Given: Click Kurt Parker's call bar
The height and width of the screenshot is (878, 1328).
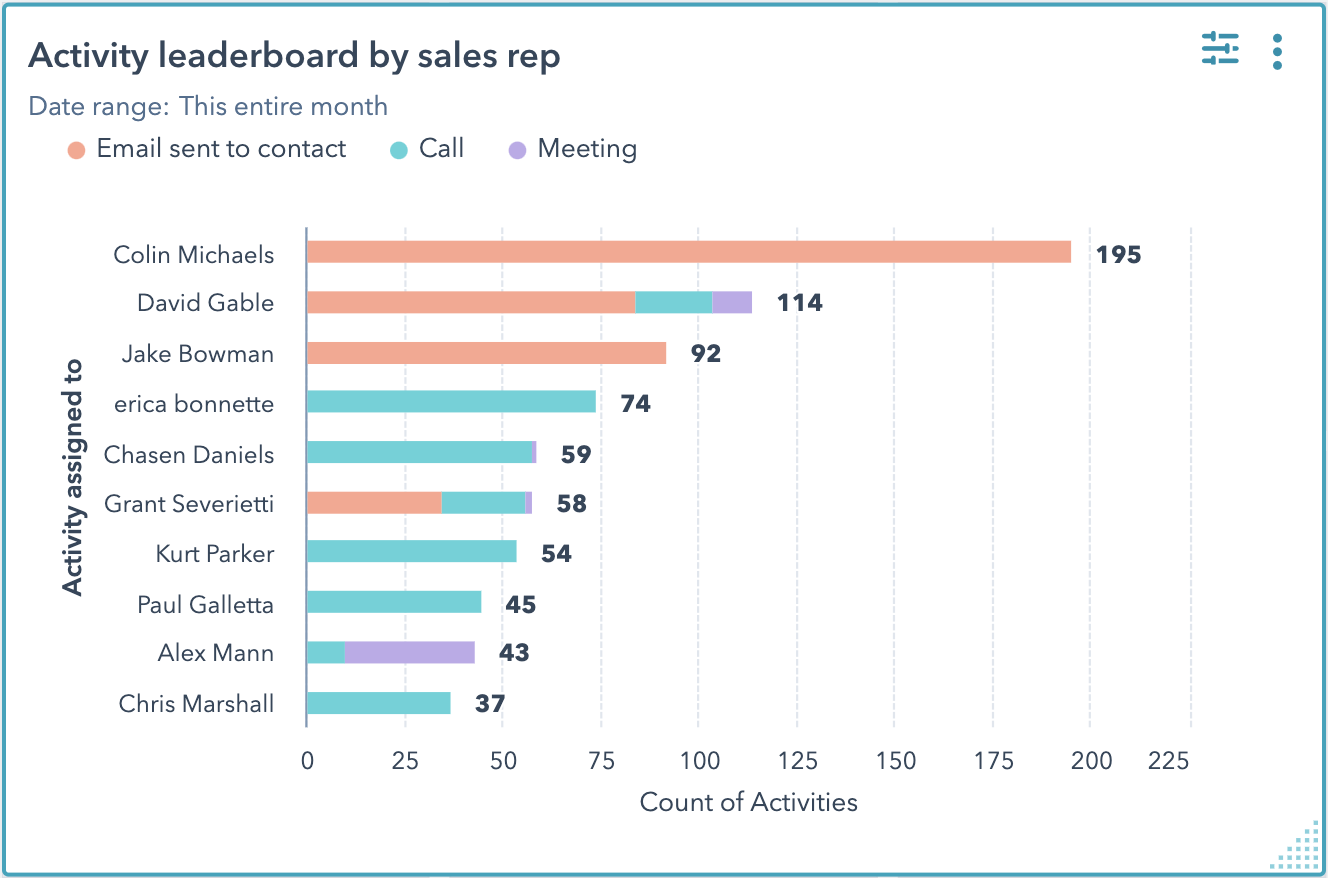Looking at the screenshot, I should [411, 552].
